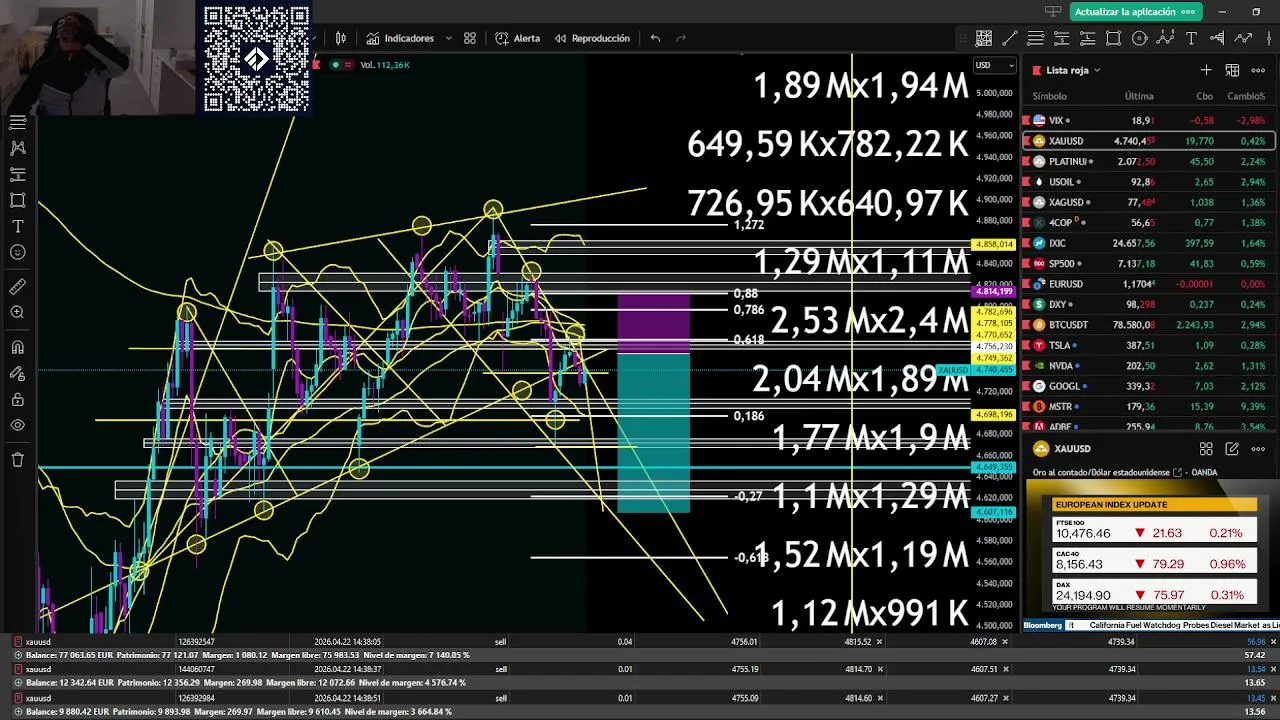Redo the chart action
The width and height of the screenshot is (1280, 720).
point(681,38)
